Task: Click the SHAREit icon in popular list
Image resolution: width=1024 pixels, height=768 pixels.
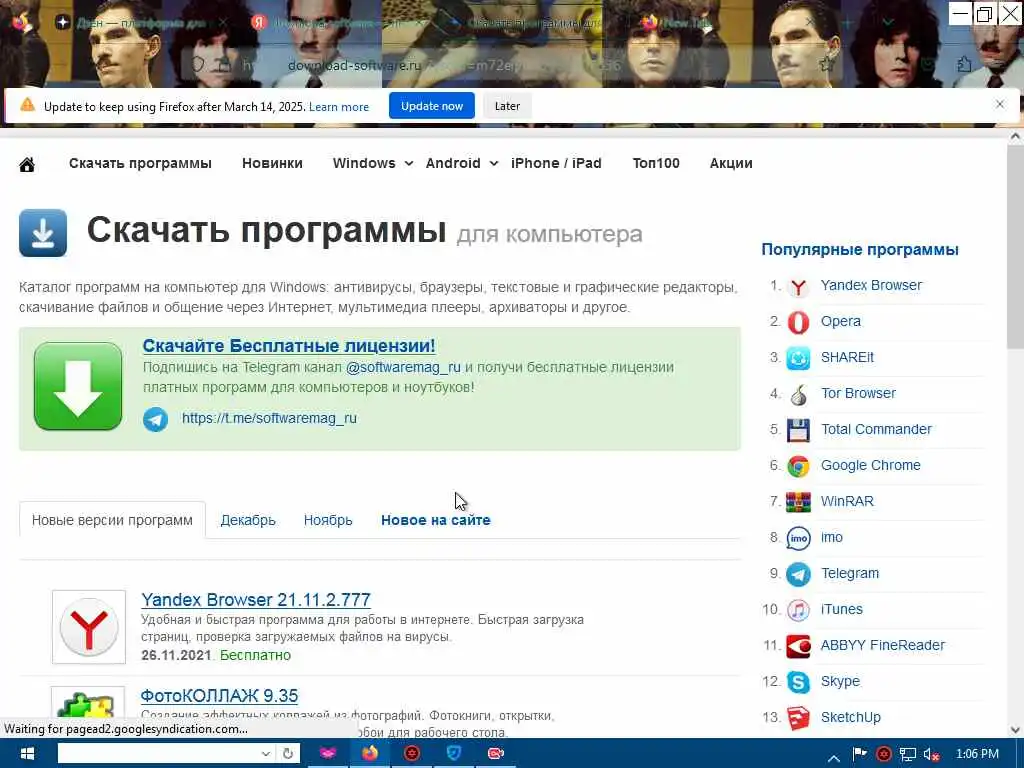Action: coord(798,358)
